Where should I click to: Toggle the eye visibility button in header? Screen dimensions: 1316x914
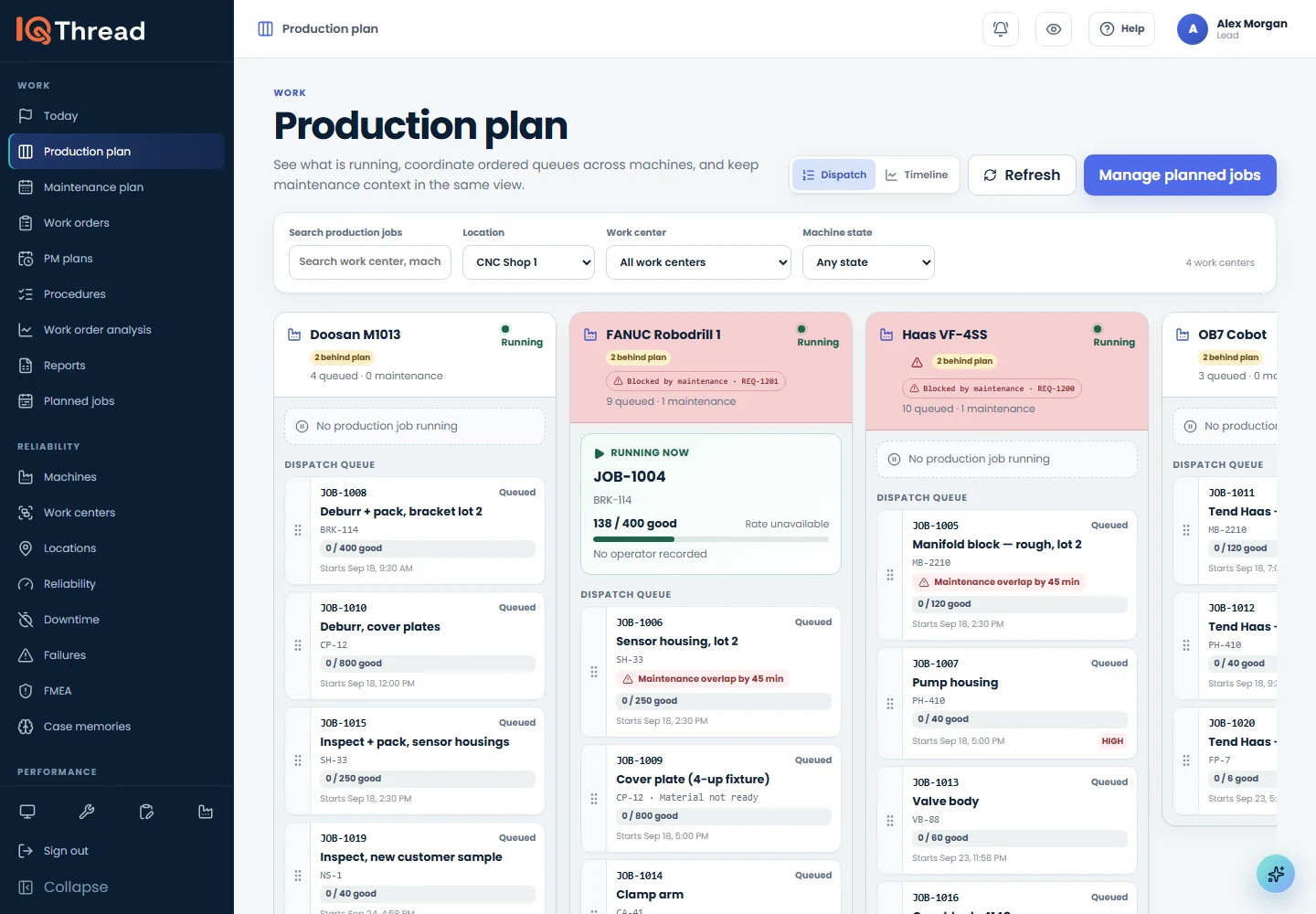coord(1054,29)
